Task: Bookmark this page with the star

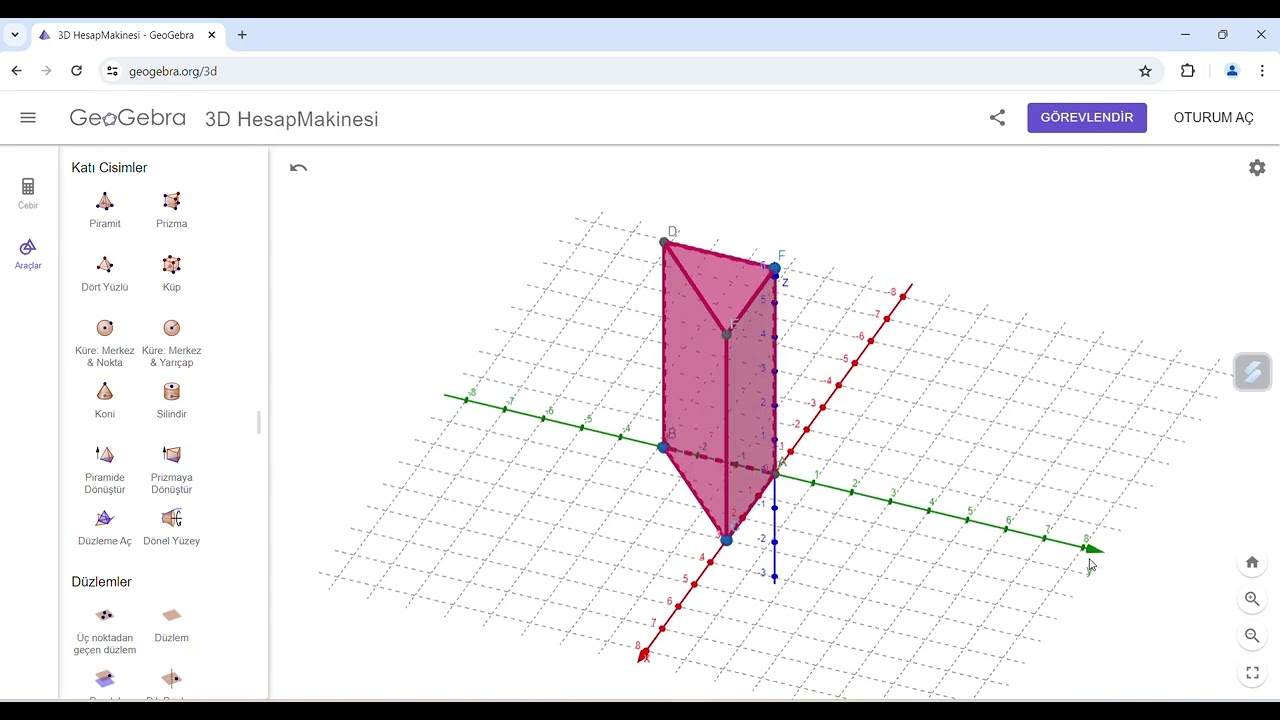Action: [1145, 71]
